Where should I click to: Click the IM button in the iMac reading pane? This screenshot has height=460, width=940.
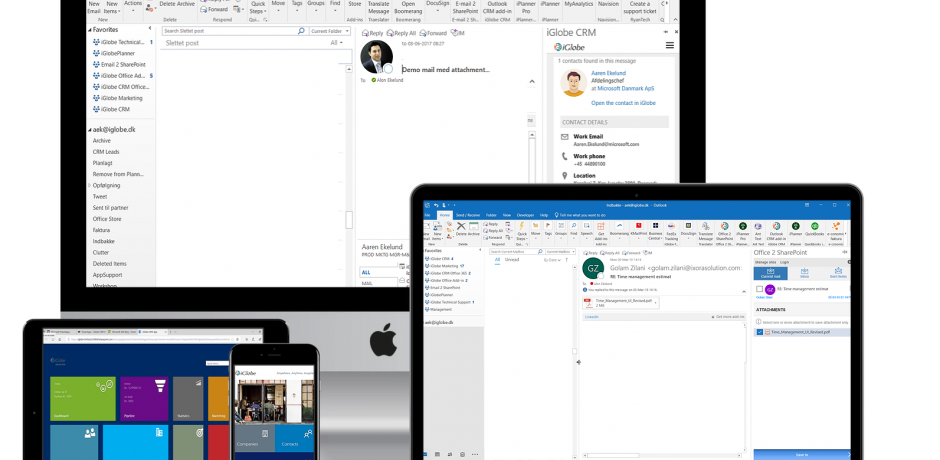click(x=457, y=33)
